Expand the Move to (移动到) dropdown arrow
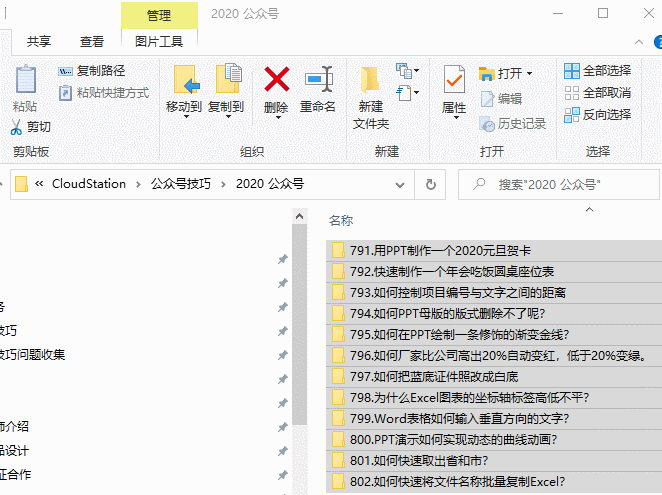The height and width of the screenshot is (495, 662). coord(186,117)
